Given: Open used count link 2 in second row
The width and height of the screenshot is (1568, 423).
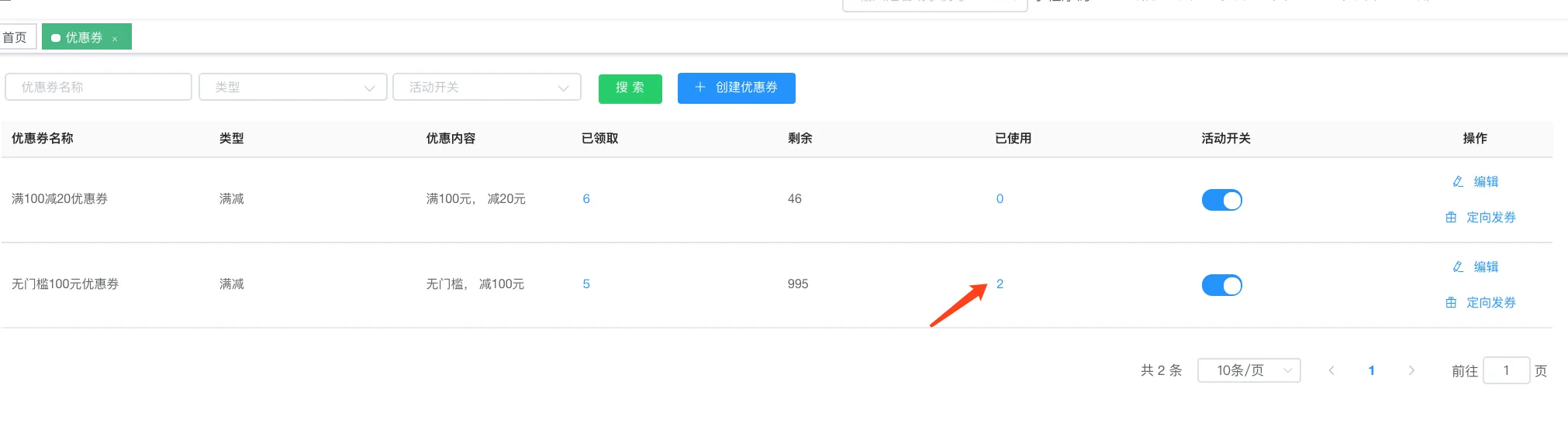Looking at the screenshot, I should click(x=1000, y=284).
